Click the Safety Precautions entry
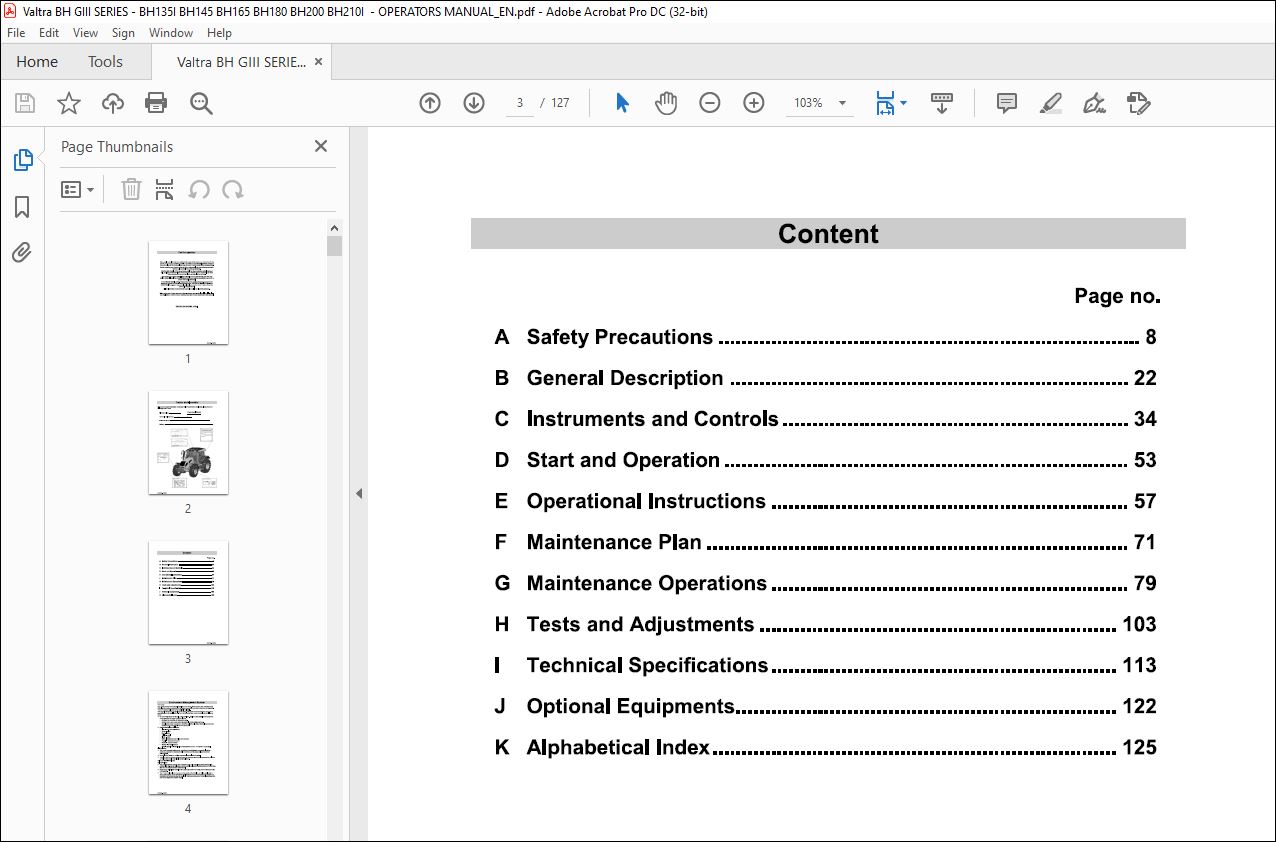 (825, 337)
